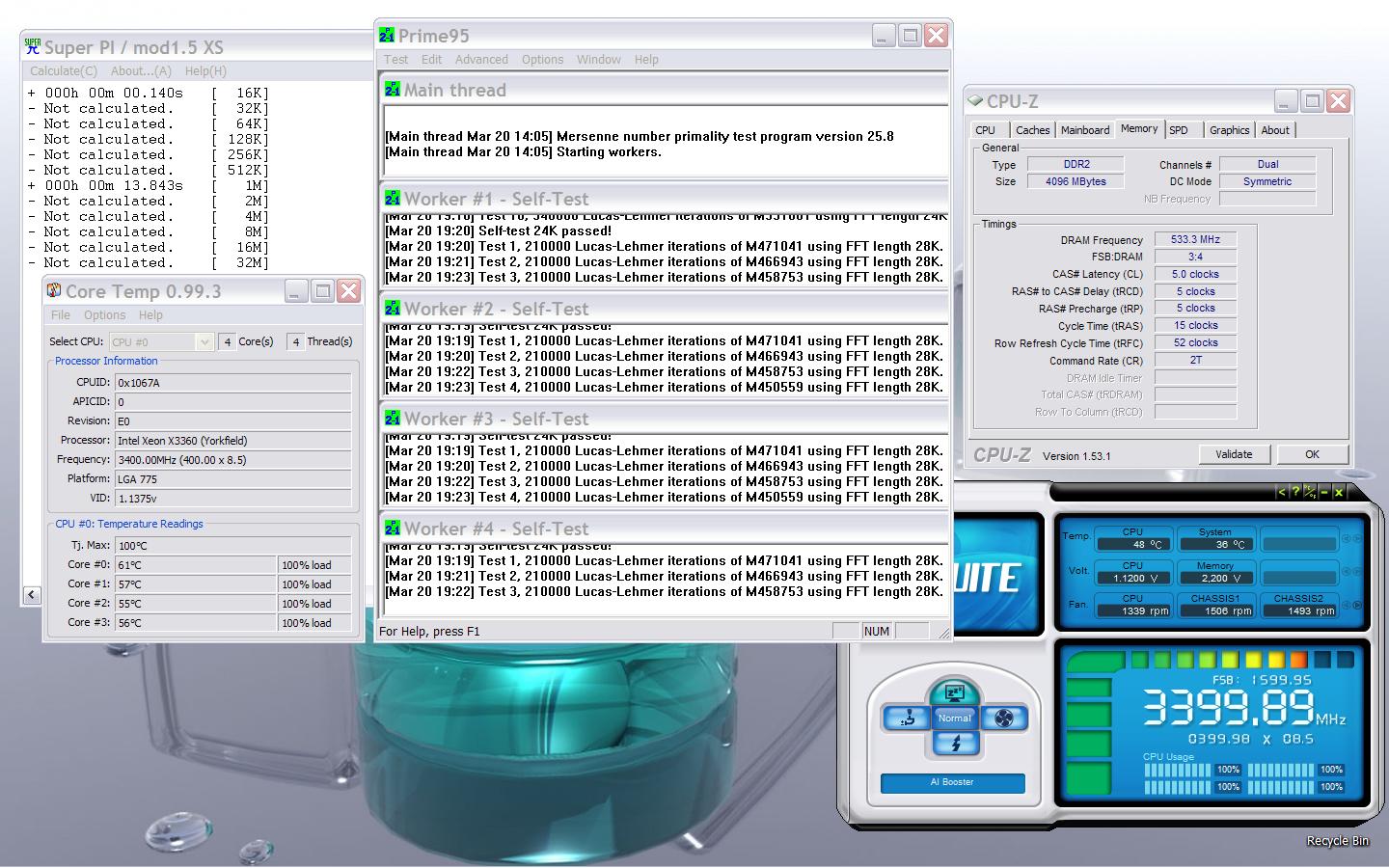Click the Frequency field 3400.00MHz in Core Temp
Screen dimensions: 1389x868
[x=232, y=459]
